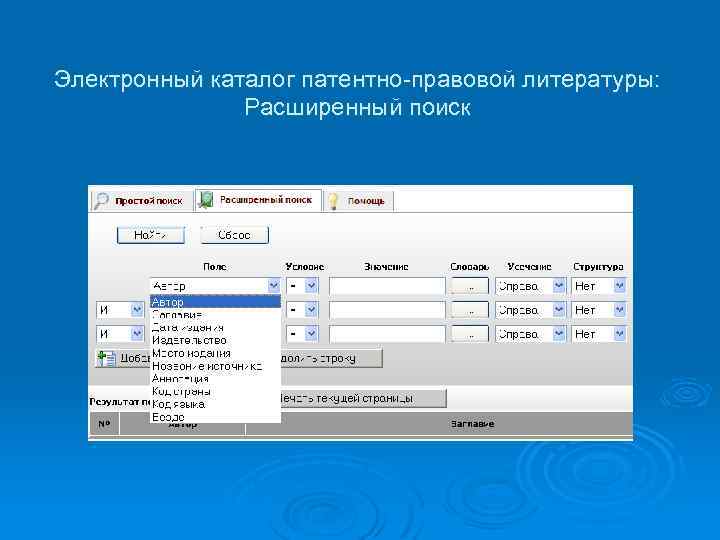
Task: Open the third row И logic dropdown
Action: point(120,334)
